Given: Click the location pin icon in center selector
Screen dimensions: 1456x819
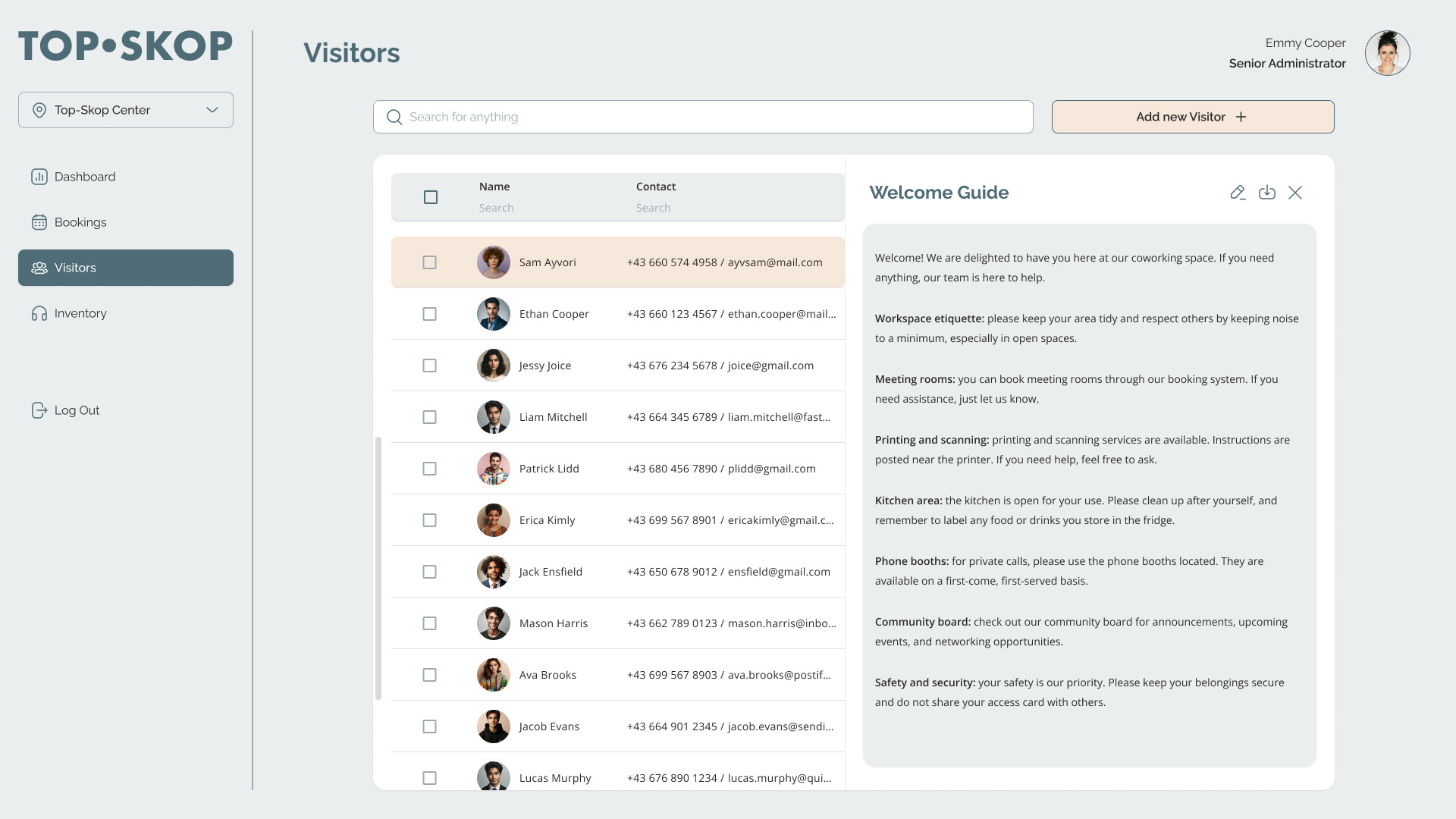Looking at the screenshot, I should tap(39, 110).
